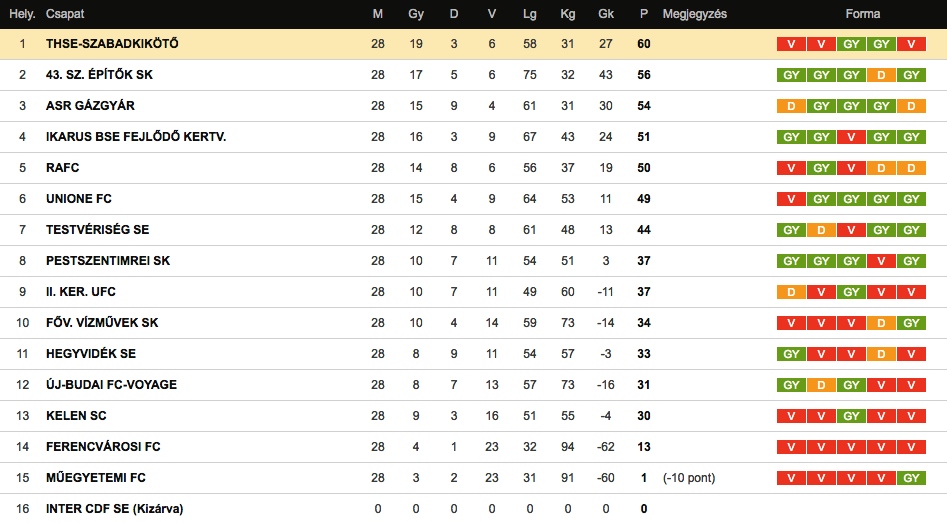Click the green GY form badge for KELEN SC
947x523 pixels.
tap(851, 416)
